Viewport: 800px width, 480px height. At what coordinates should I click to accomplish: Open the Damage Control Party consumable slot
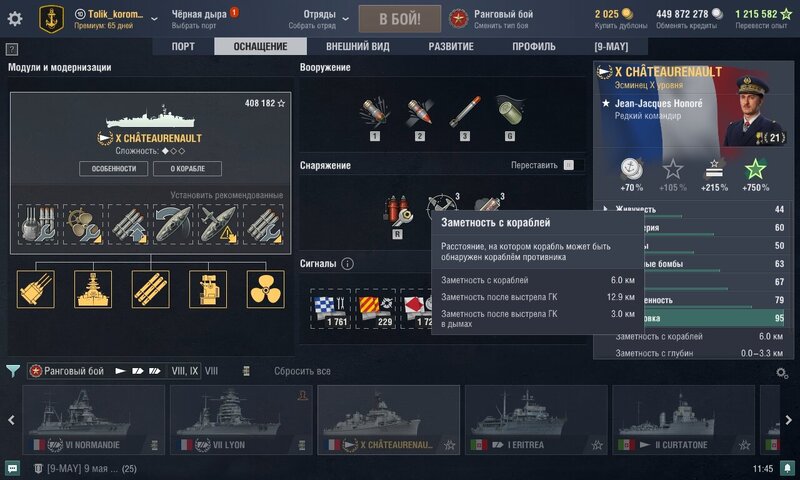coord(397,211)
